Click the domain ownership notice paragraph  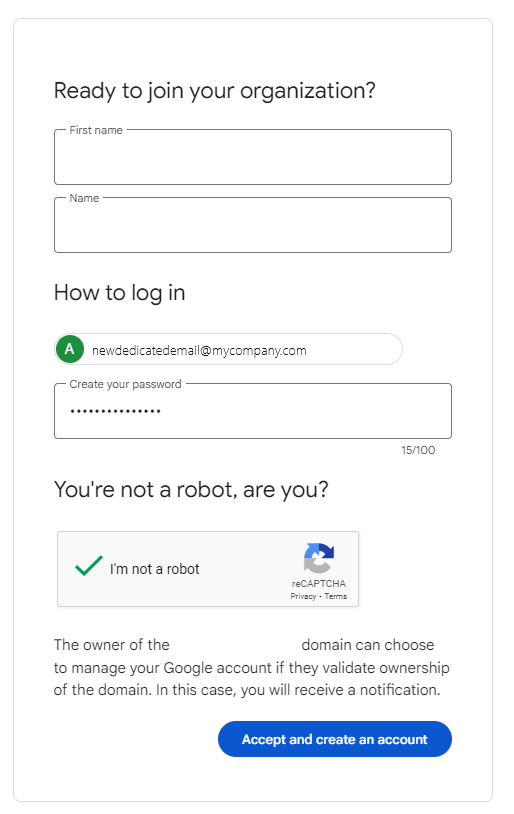click(252, 667)
